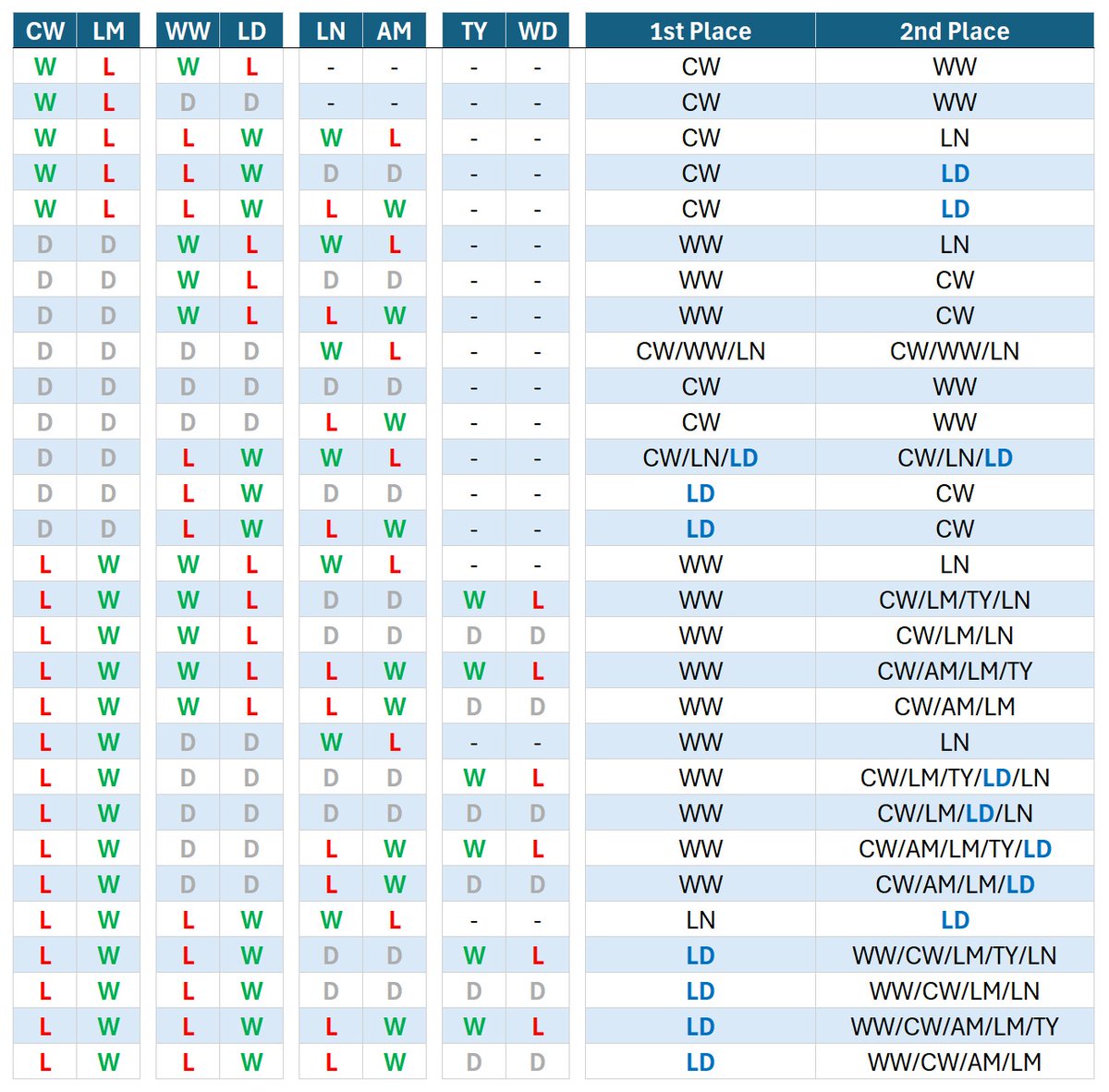Click CW column L in the 1st Place LN row
The width and height of the screenshot is (1109, 1092).
coord(45,920)
